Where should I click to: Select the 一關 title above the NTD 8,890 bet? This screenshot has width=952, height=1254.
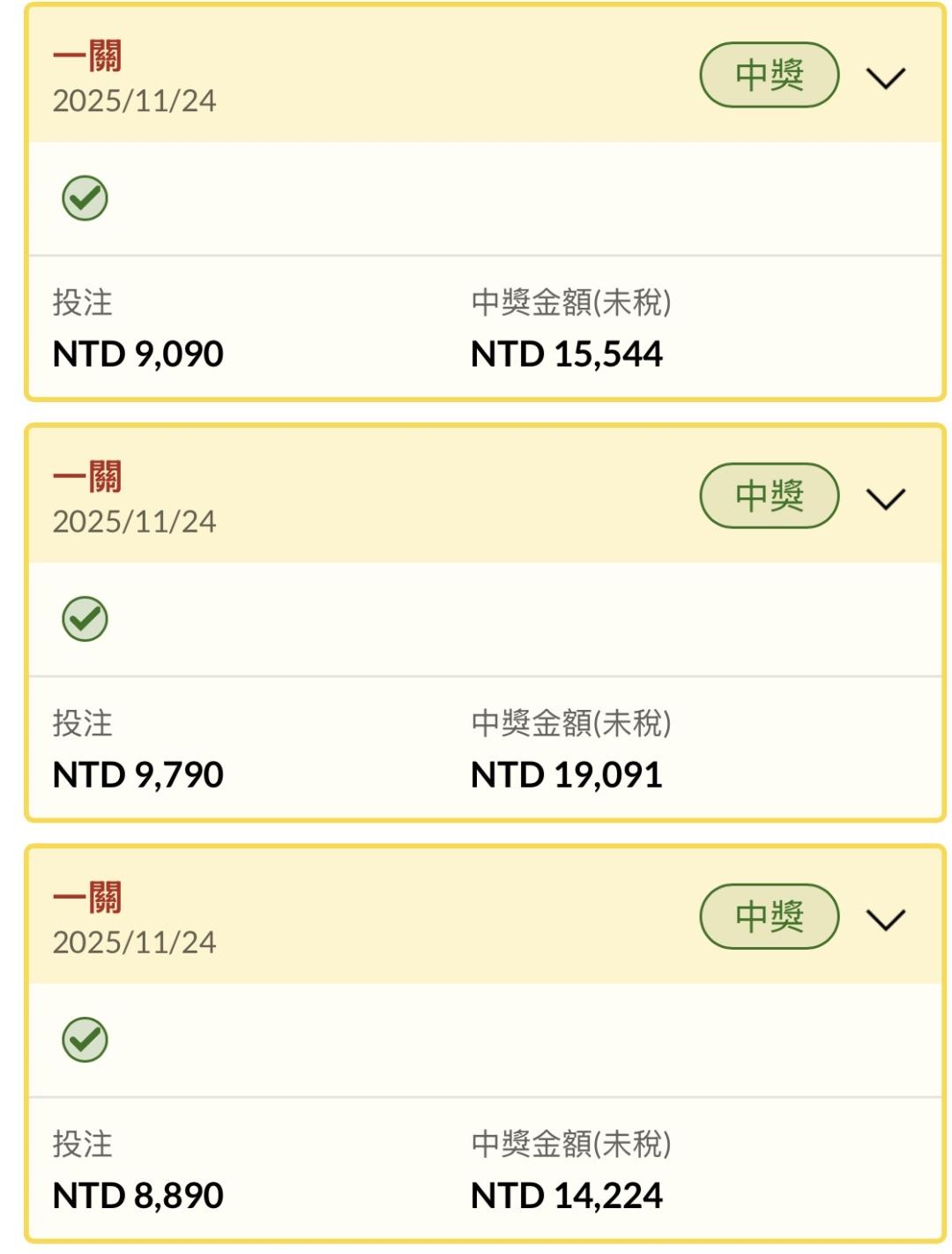87,898
